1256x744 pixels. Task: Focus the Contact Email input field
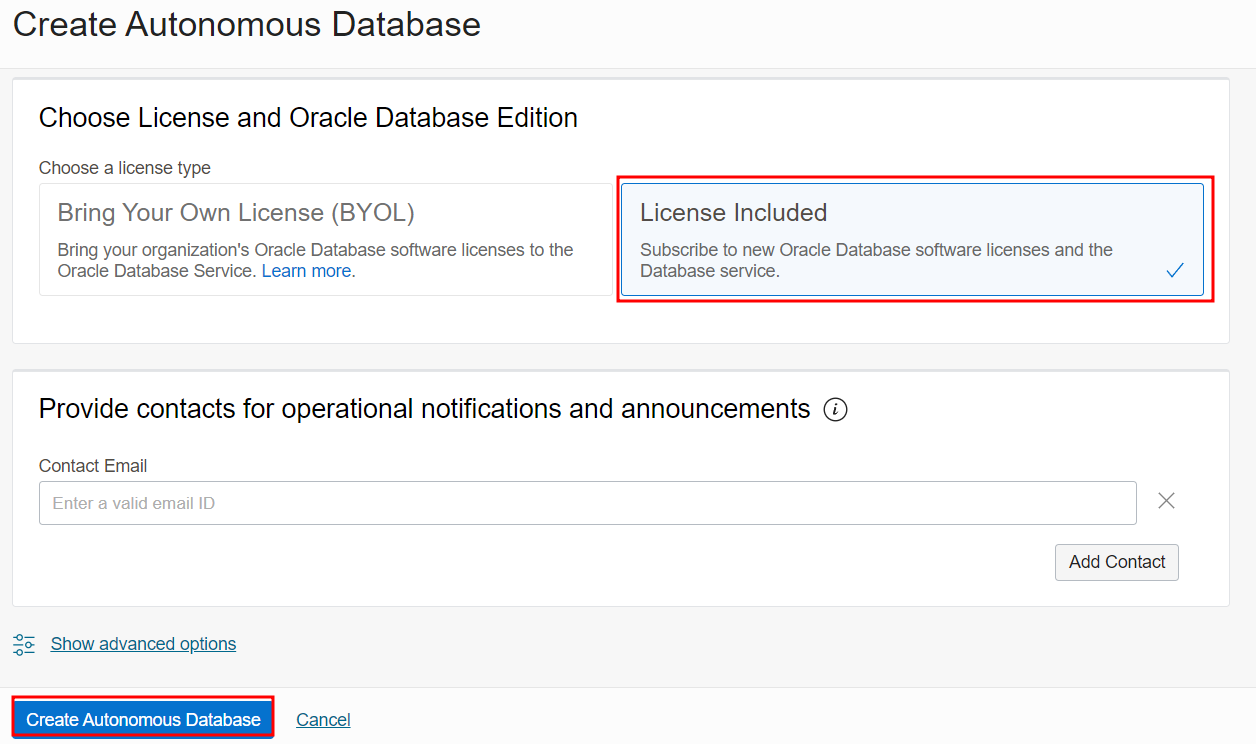(588, 503)
